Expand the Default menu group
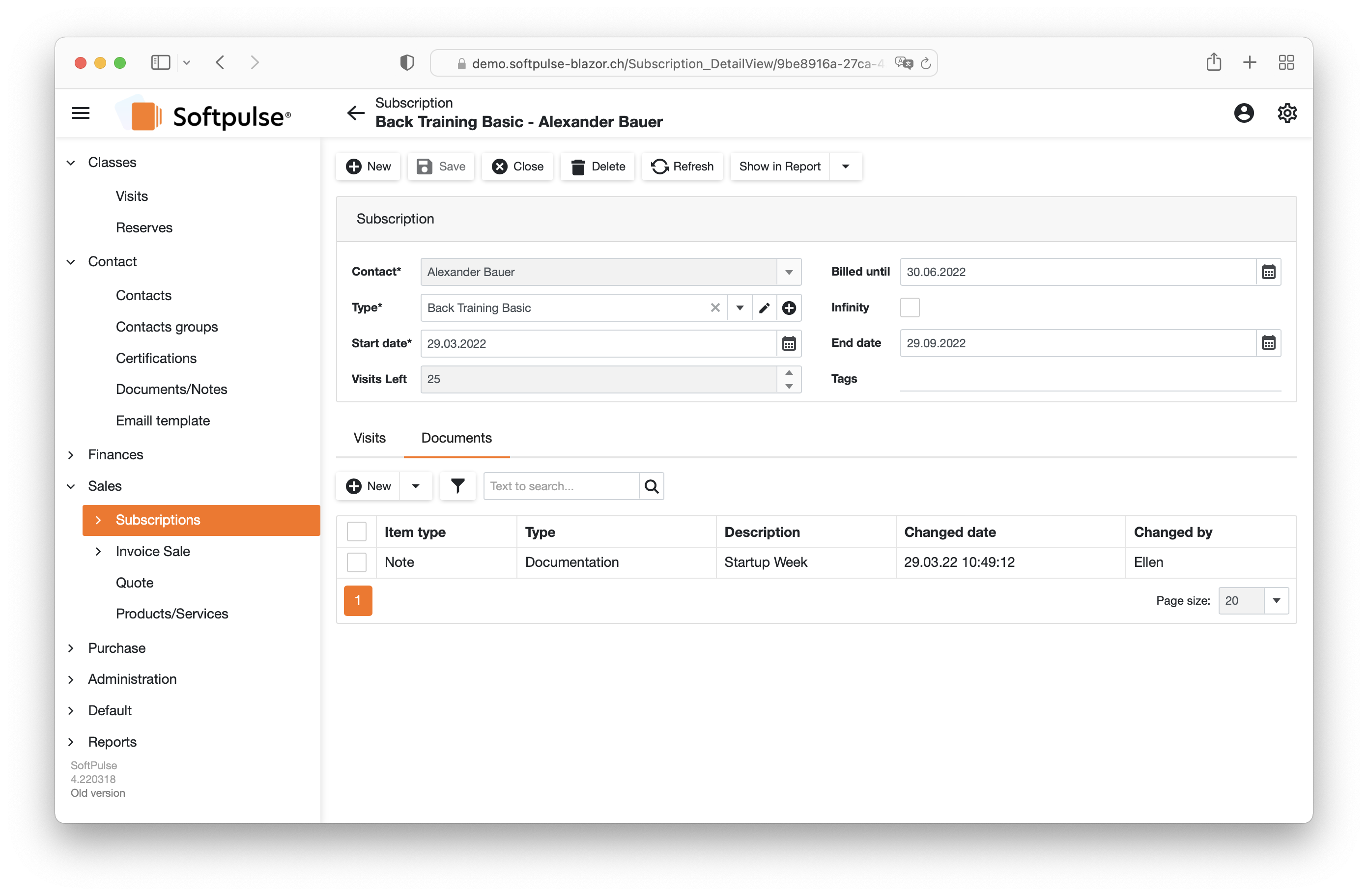This screenshot has width=1368, height=896. 71,711
